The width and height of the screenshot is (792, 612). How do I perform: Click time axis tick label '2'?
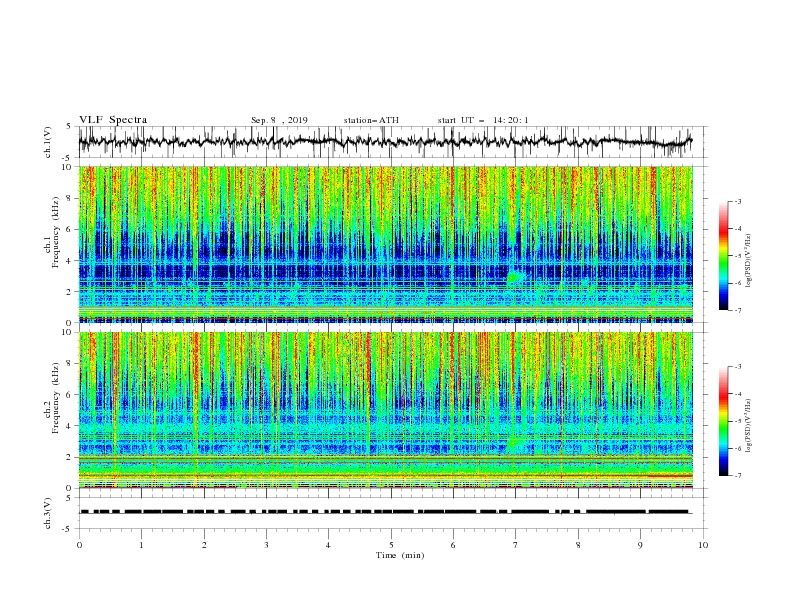pyautogui.click(x=204, y=545)
